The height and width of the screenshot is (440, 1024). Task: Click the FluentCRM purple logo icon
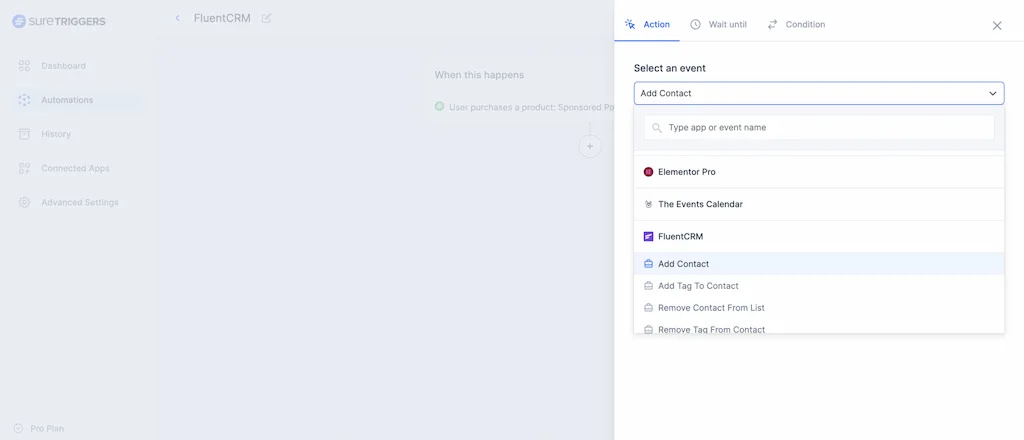[x=648, y=236]
